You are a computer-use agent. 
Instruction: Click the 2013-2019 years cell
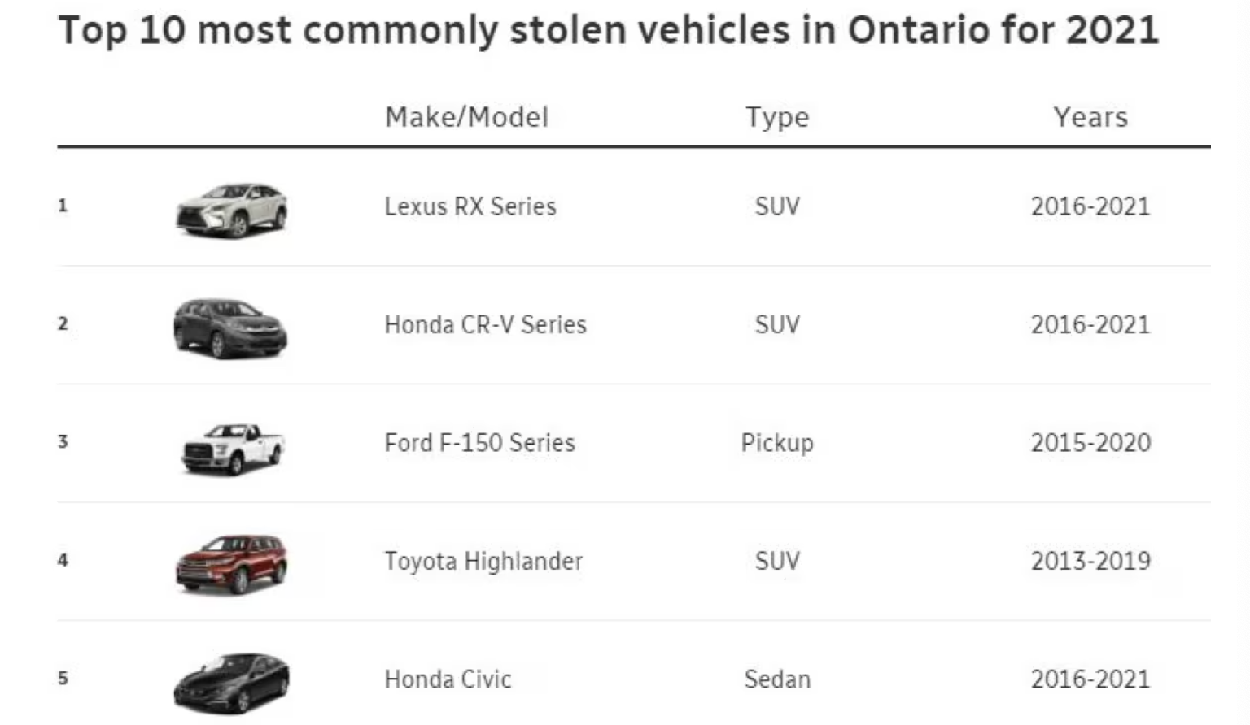point(1091,561)
